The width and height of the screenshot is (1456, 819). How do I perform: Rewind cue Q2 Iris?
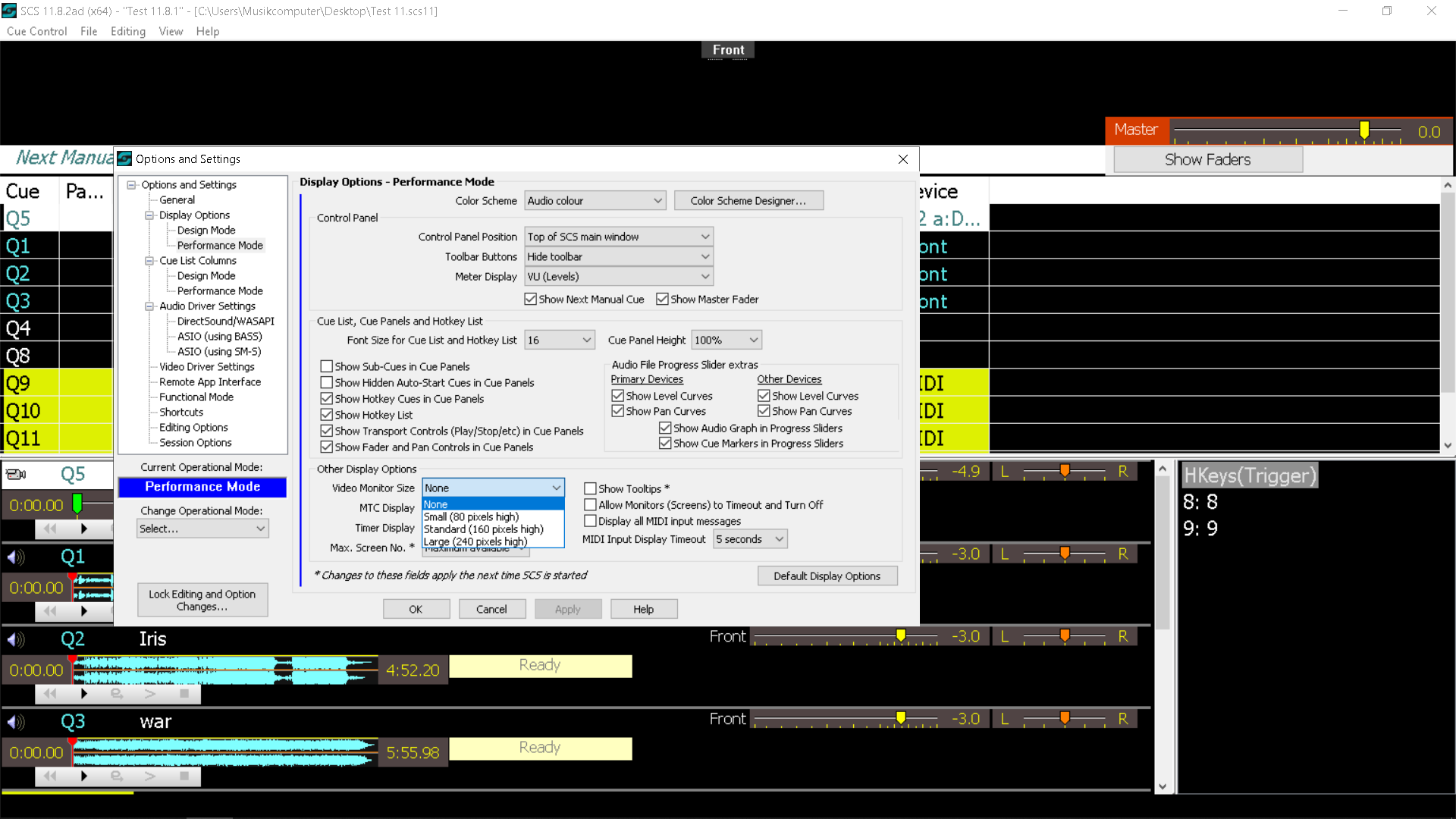51,693
